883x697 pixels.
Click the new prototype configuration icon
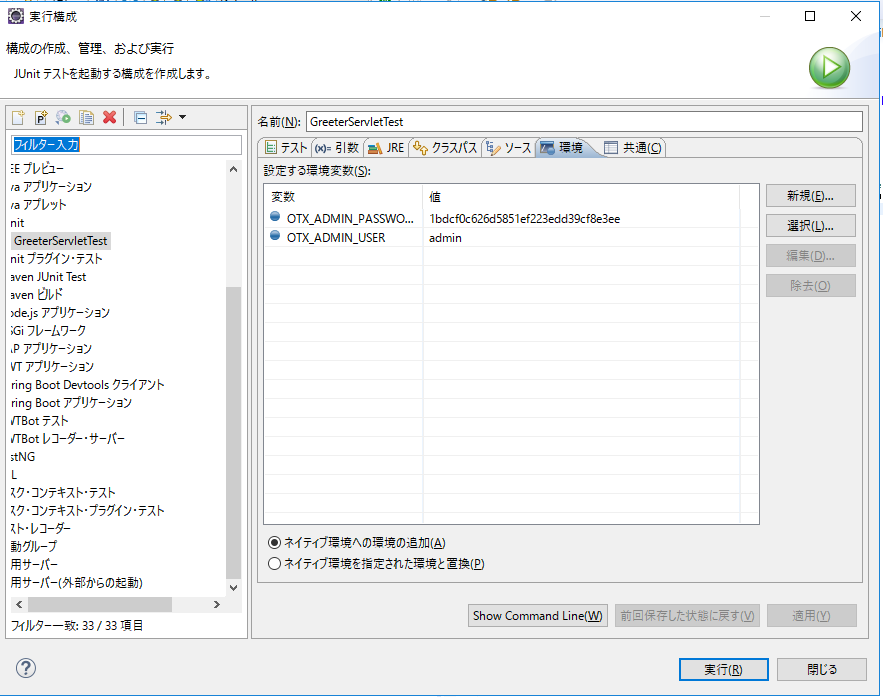(x=41, y=118)
